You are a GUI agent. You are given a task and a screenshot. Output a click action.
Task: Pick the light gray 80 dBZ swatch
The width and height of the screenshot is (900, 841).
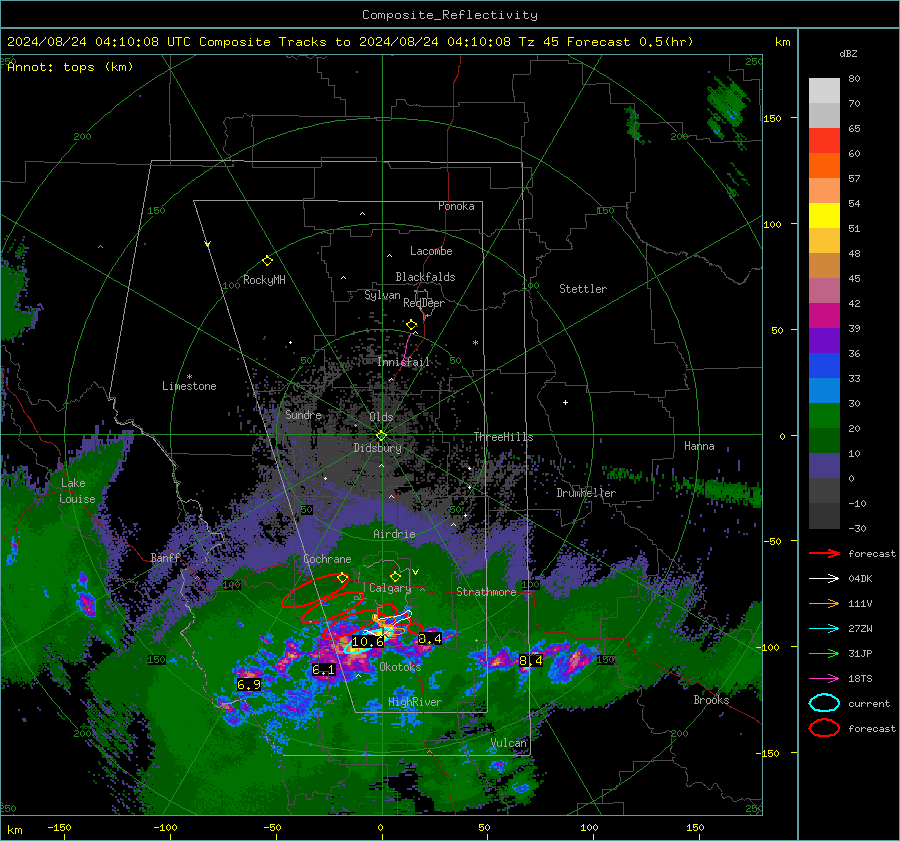(x=824, y=91)
